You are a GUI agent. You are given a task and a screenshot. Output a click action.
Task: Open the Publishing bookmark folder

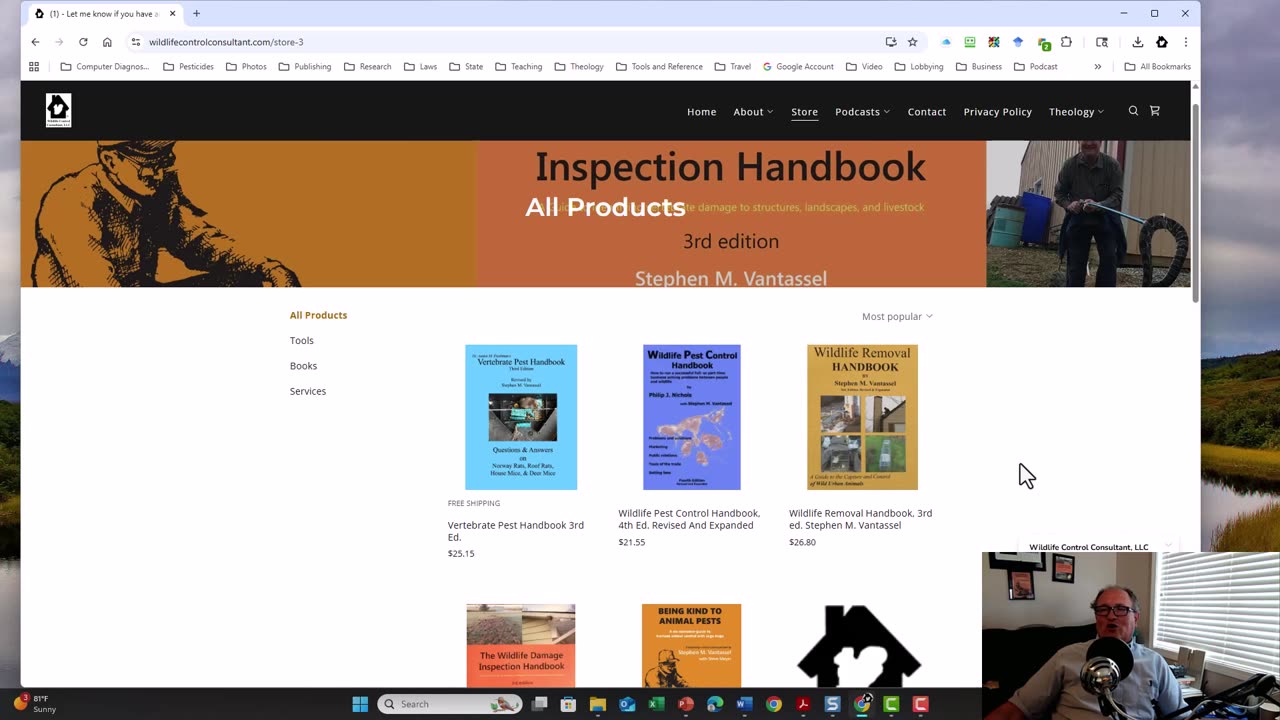pyautogui.click(x=305, y=67)
